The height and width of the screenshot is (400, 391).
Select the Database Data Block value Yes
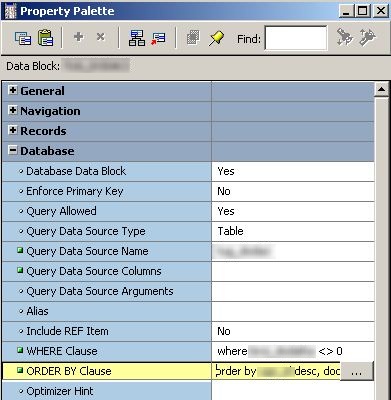pyautogui.click(x=293, y=171)
